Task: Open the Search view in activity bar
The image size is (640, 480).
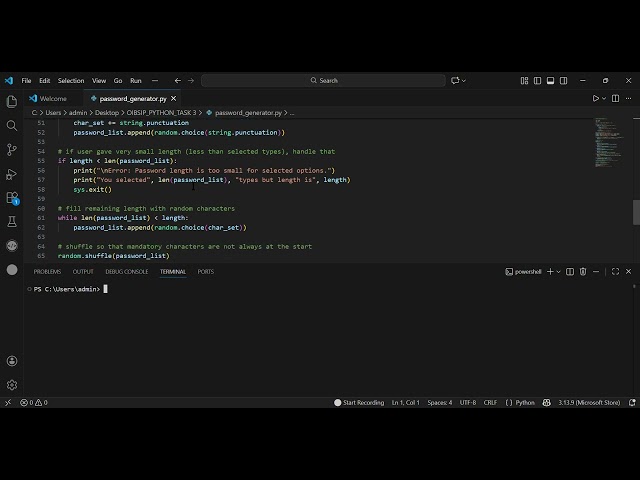Action: [x=12, y=126]
